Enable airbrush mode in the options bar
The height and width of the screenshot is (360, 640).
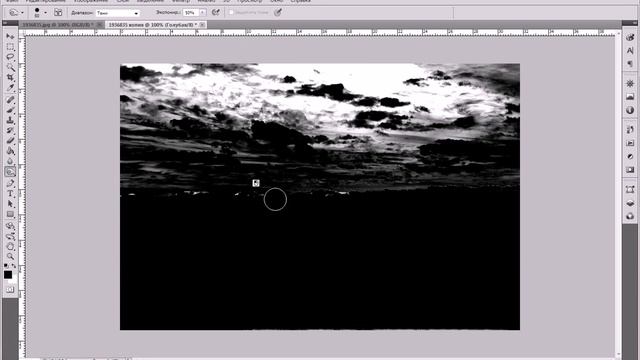(216, 13)
